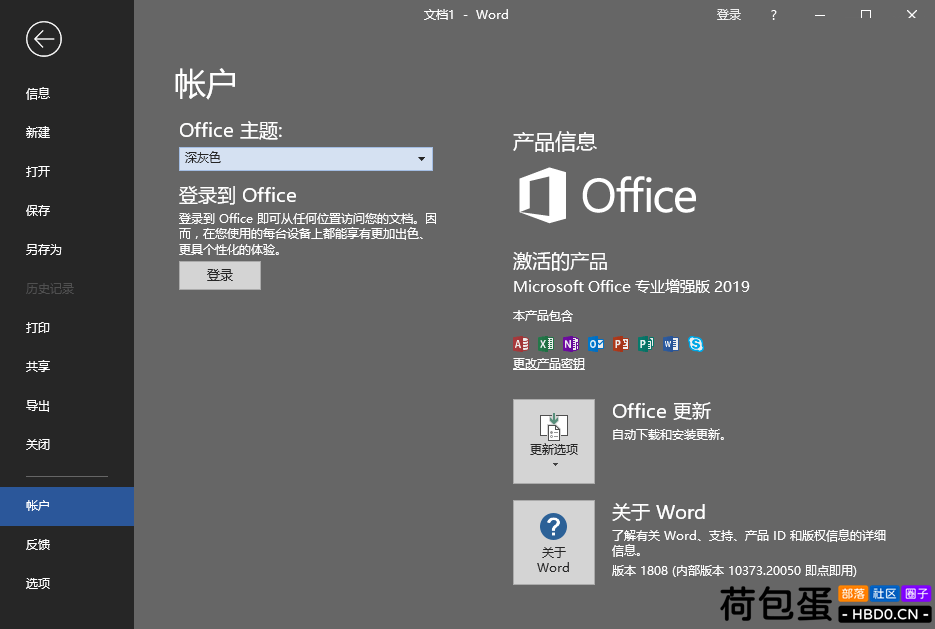Click the 登录 button below the sign-in description
935x629 pixels.
[220, 275]
